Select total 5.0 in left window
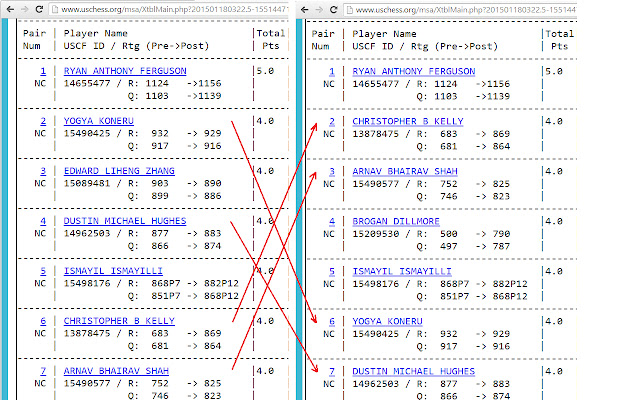Image resolution: width=640 pixels, height=400 pixels. [265, 71]
